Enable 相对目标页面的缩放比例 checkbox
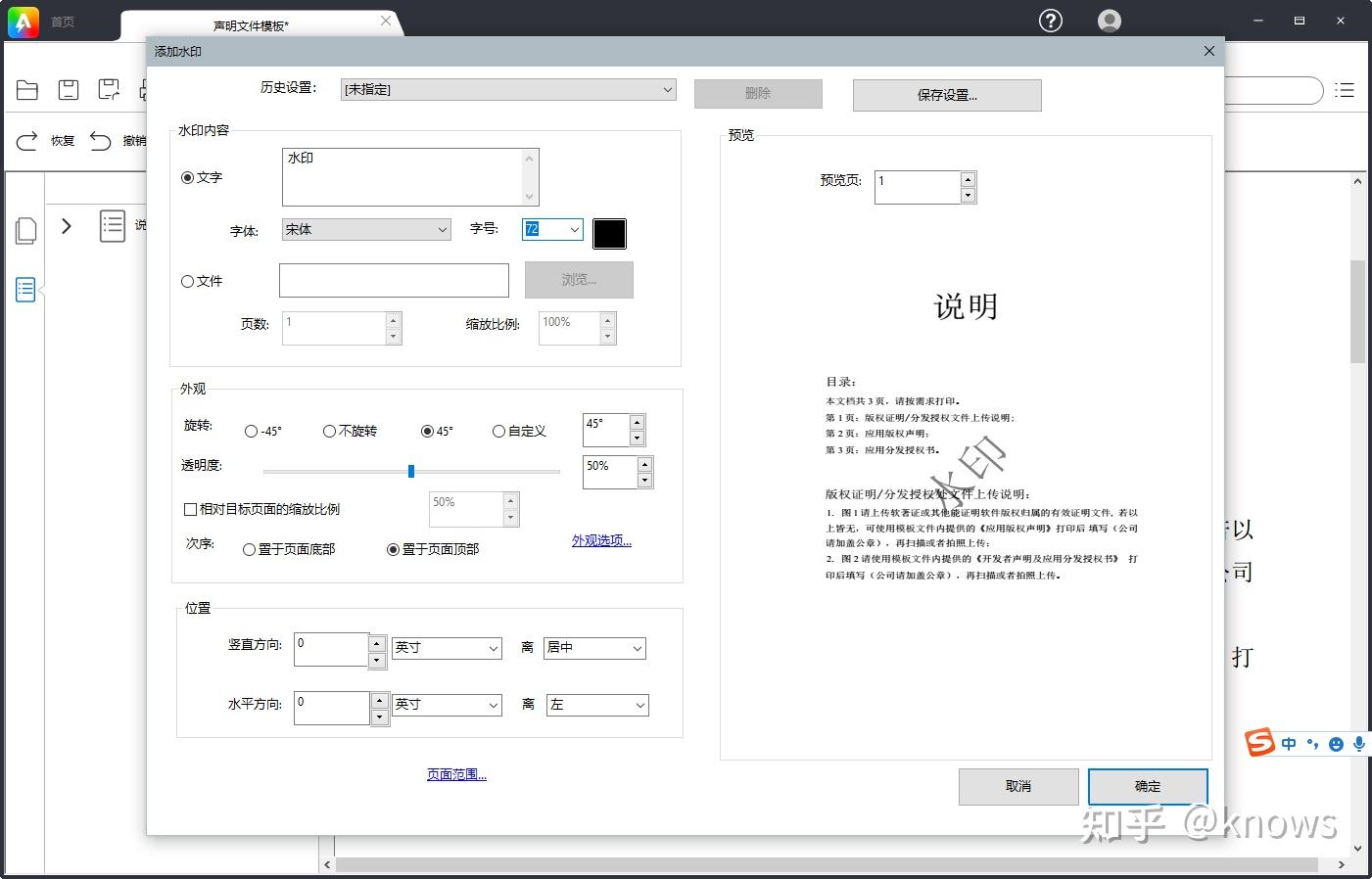This screenshot has width=1372, height=879. click(x=191, y=509)
